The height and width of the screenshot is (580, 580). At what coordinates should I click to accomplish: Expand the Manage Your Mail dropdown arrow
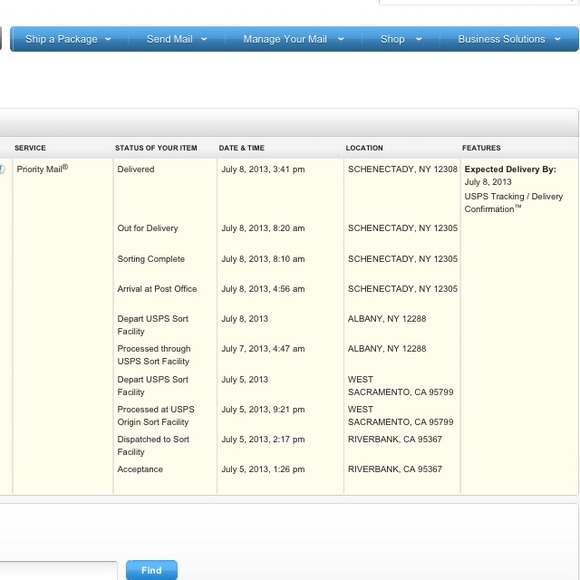pyautogui.click(x=341, y=39)
